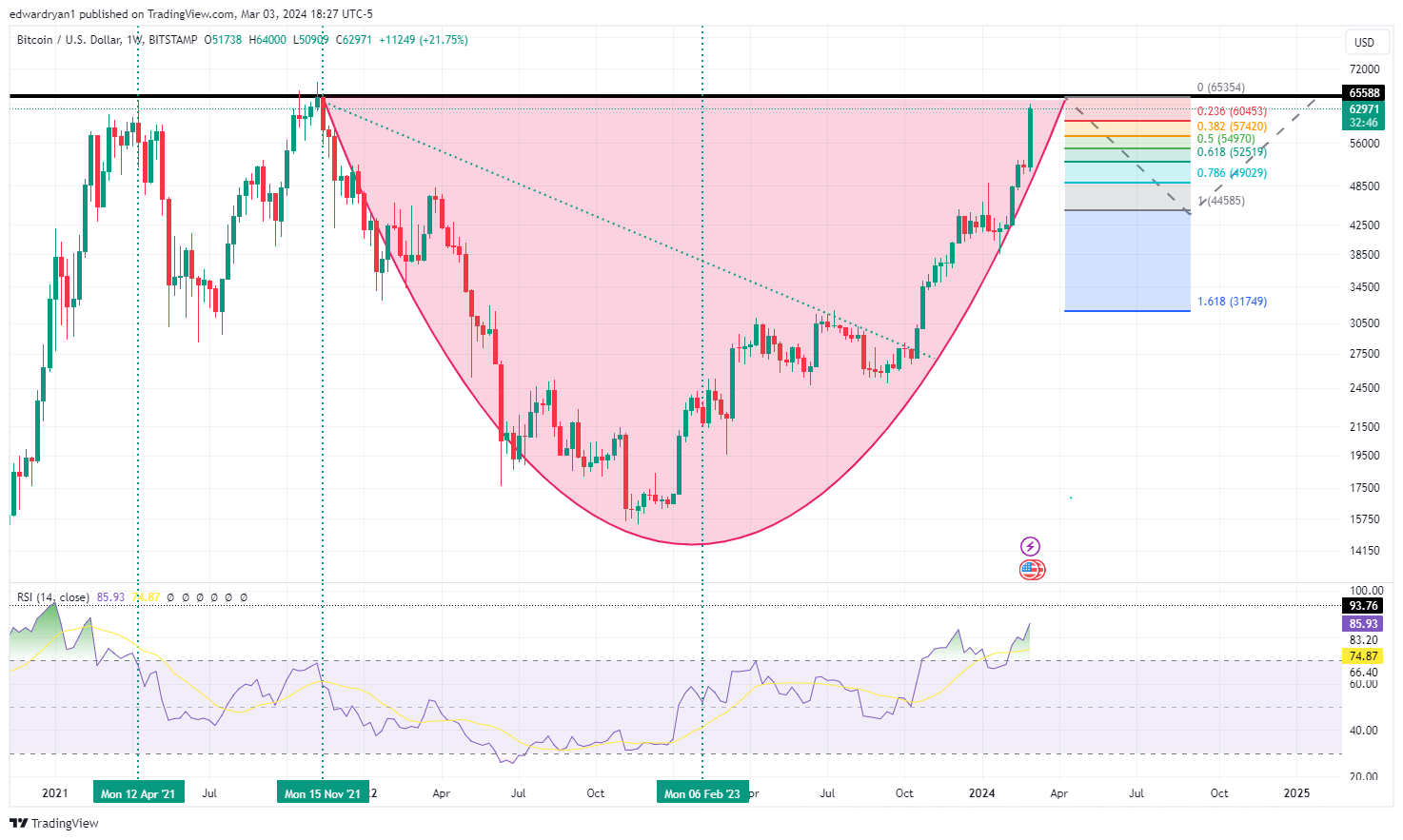Screen dimensions: 1403x840
Task: Click the 2024 label on the time axis
Action: point(981,793)
